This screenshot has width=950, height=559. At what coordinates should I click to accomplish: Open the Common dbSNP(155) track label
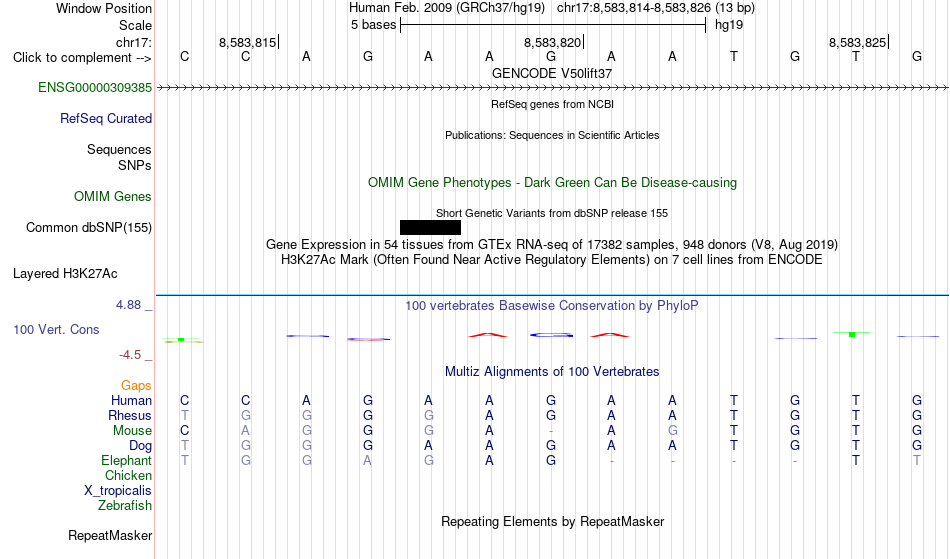click(x=88, y=228)
